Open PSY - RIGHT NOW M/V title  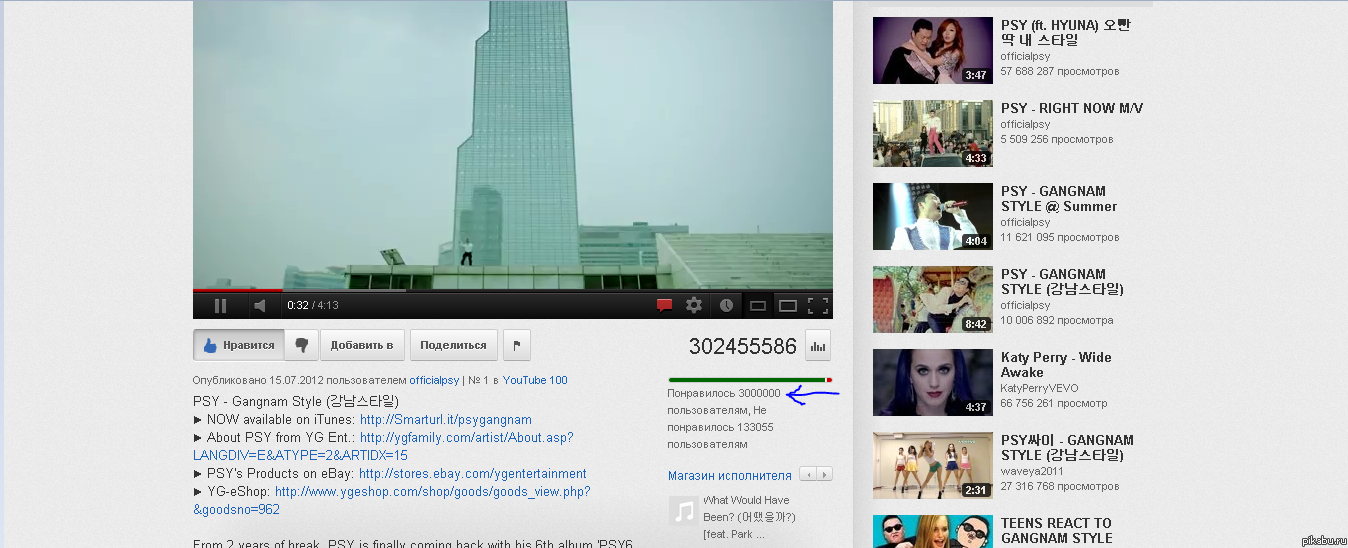coord(1072,108)
